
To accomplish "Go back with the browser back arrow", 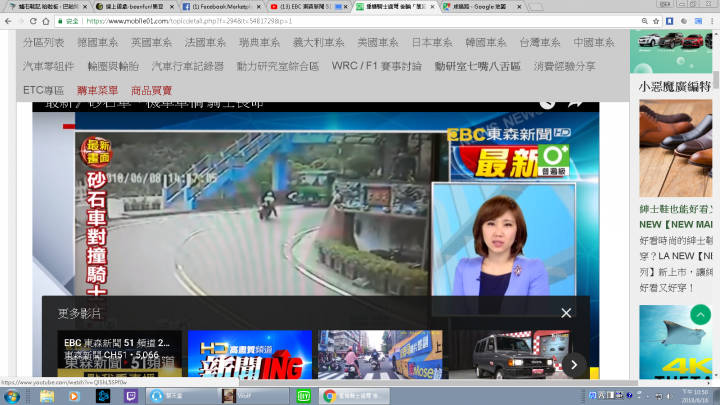I will [x=8, y=21].
